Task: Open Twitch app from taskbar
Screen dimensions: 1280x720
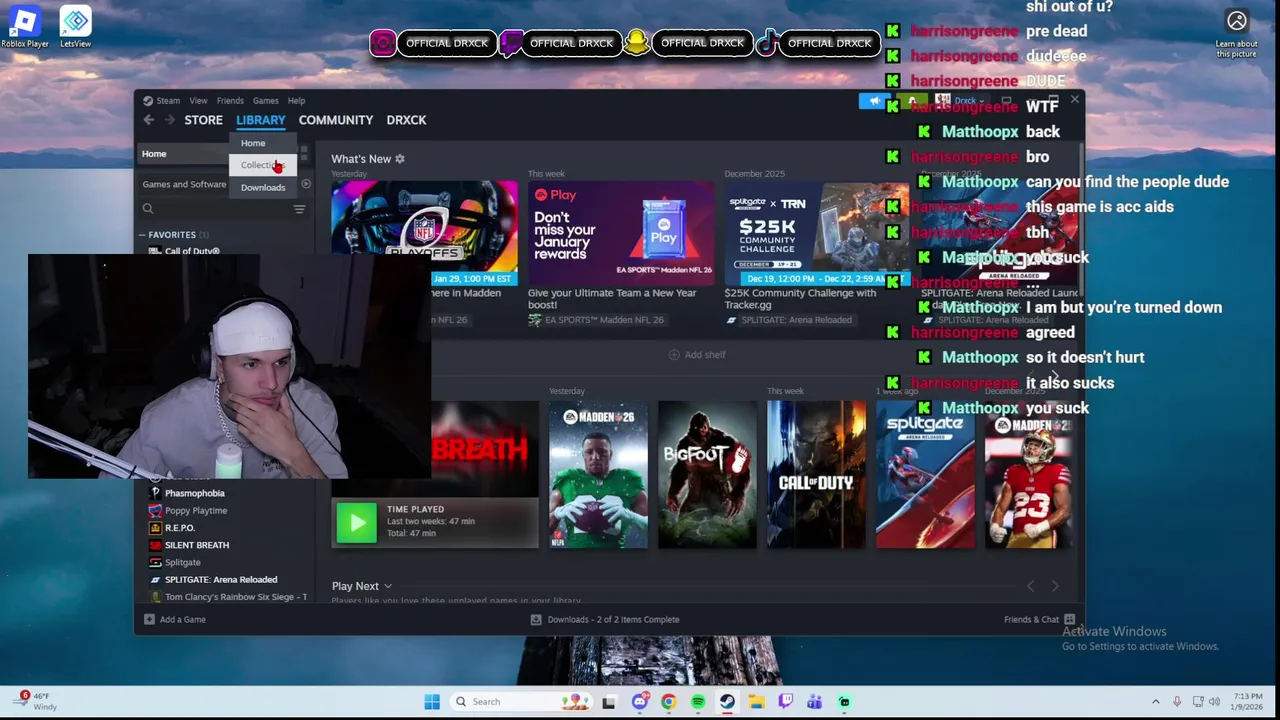Action: tap(785, 702)
